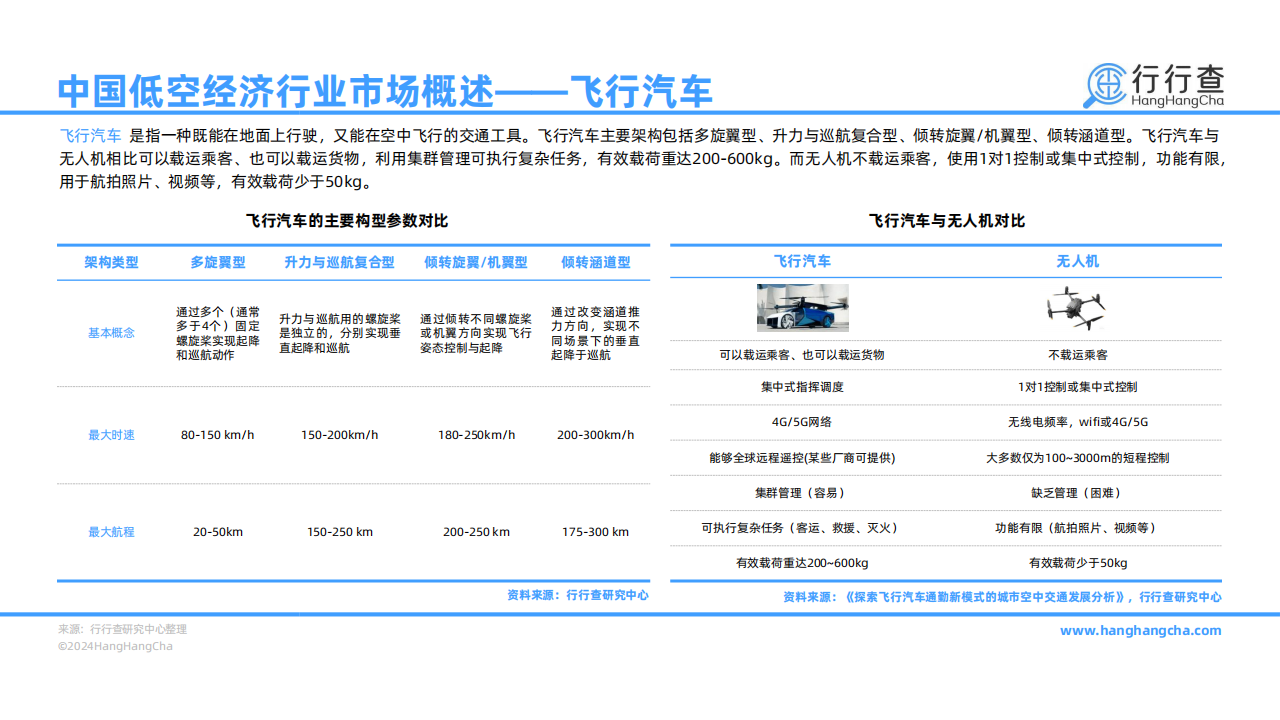Click the description starting 通过倾转不同螺旋桨

476,333
